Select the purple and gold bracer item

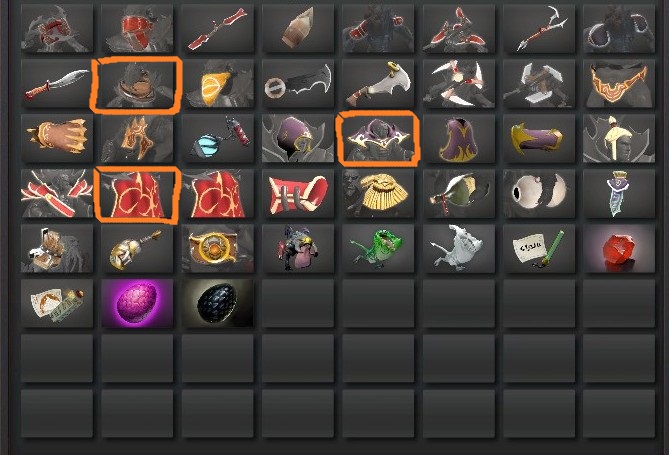(539, 139)
